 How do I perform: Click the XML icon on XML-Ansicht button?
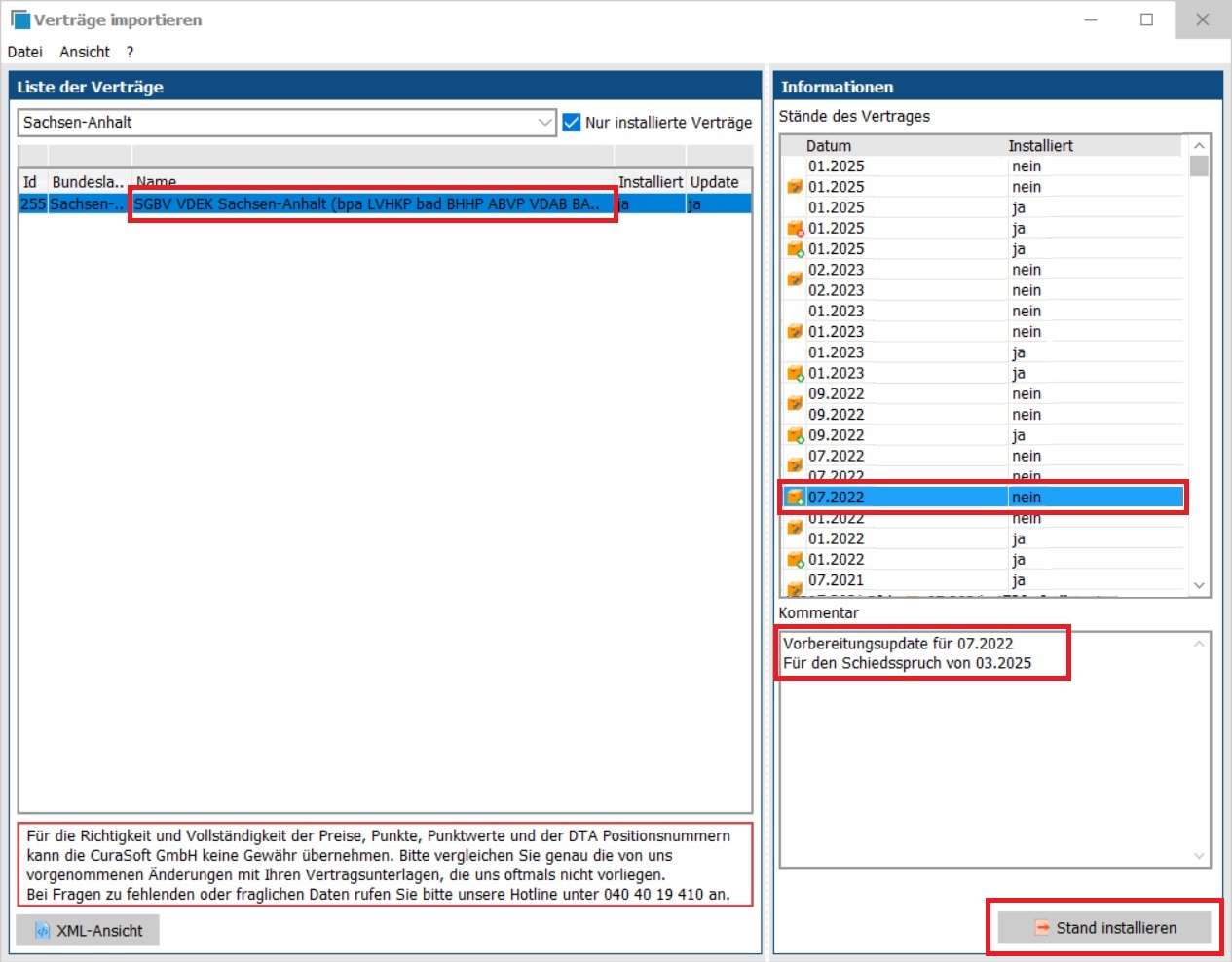[x=42, y=930]
